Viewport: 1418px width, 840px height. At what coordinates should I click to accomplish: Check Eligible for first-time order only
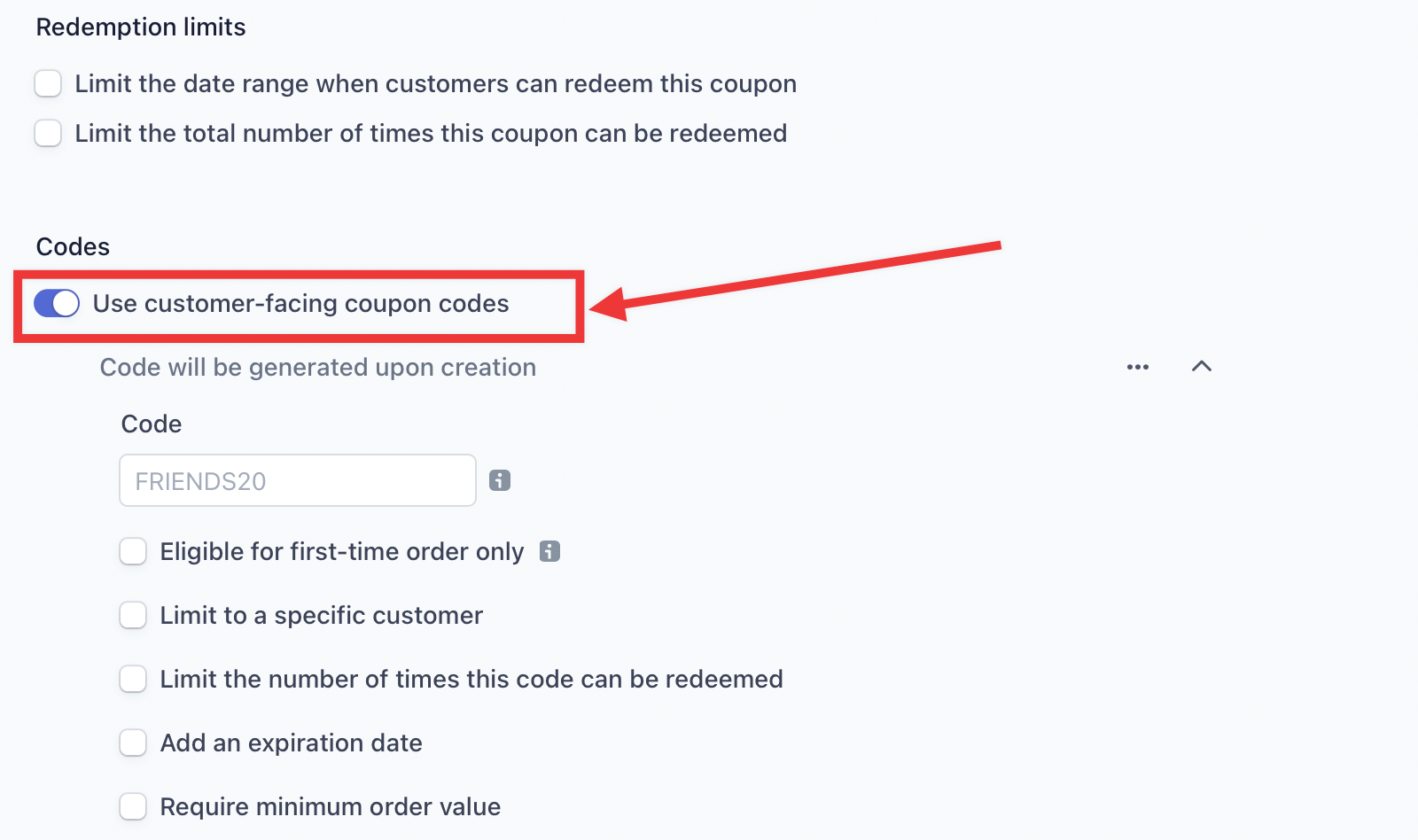click(133, 551)
